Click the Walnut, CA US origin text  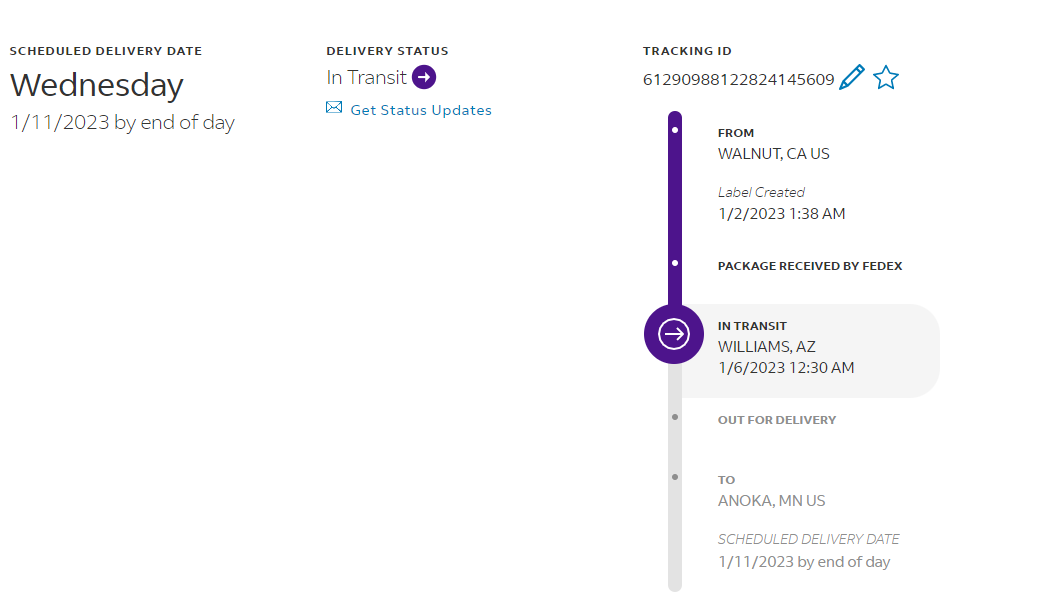pyautogui.click(x=773, y=154)
